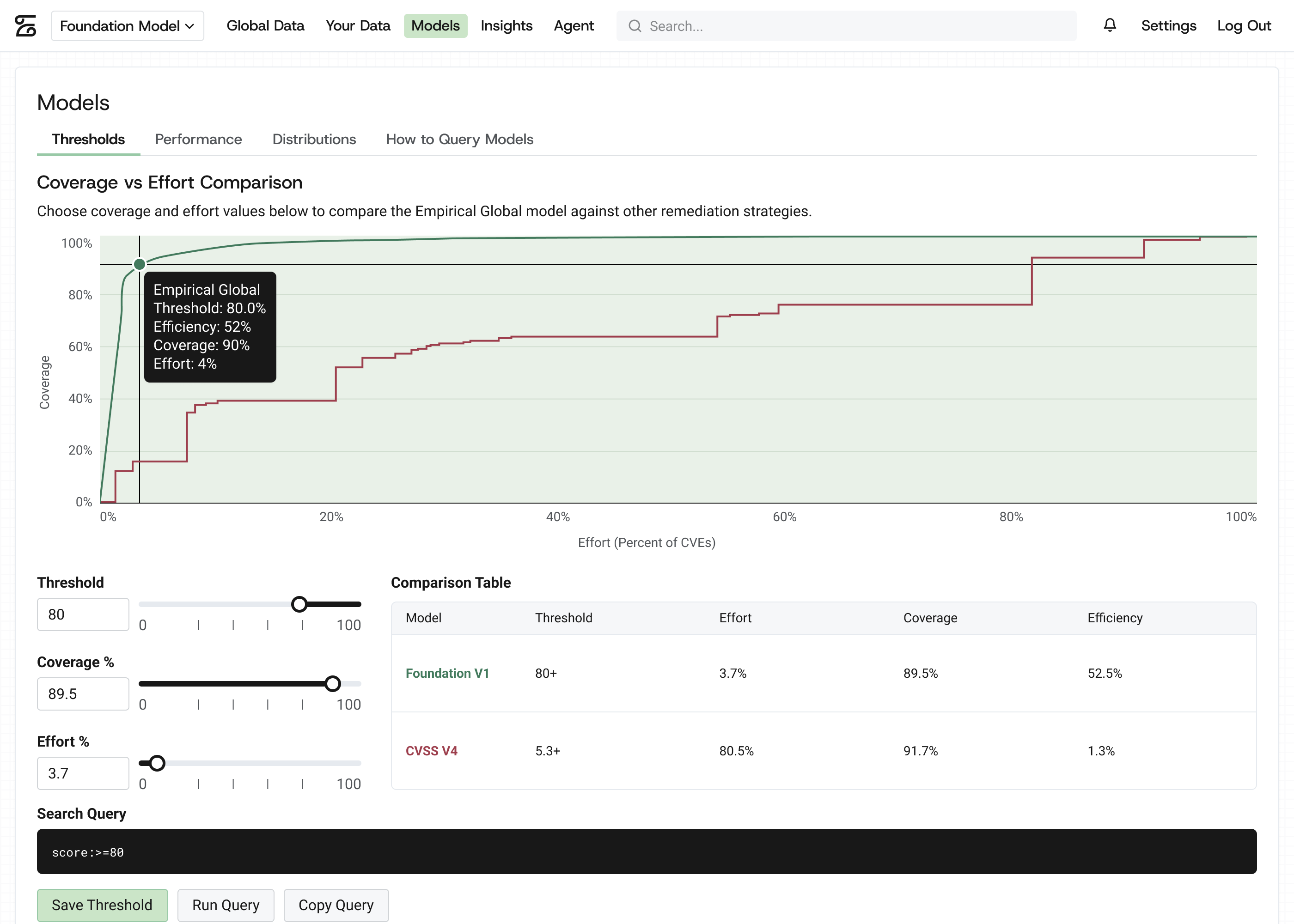Focus the Threshold value input field
The height and width of the screenshot is (924, 1294).
[x=83, y=614]
